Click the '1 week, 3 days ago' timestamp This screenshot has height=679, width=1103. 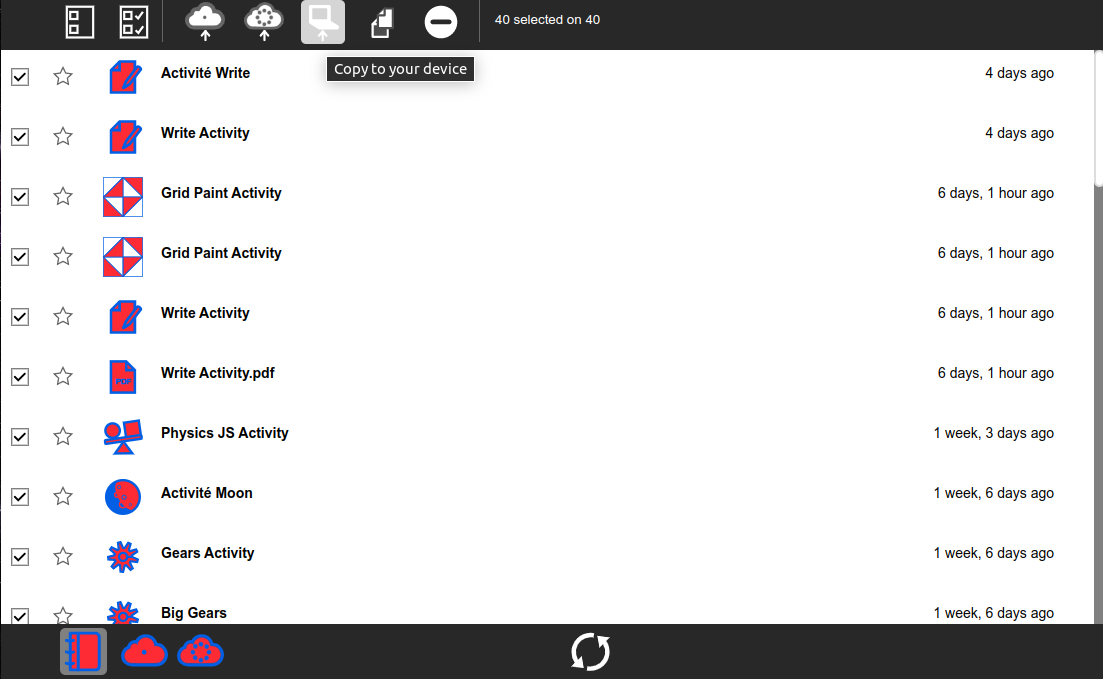(993, 433)
